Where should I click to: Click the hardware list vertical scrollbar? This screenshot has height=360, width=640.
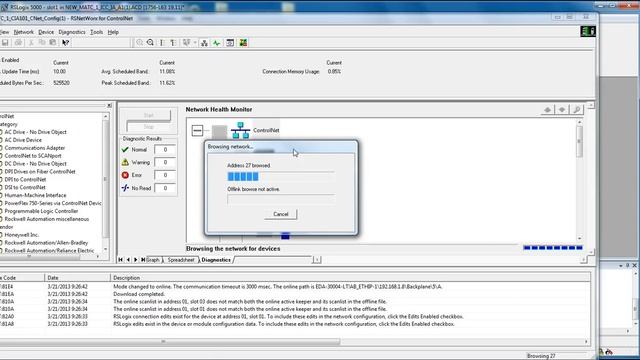coord(106,182)
